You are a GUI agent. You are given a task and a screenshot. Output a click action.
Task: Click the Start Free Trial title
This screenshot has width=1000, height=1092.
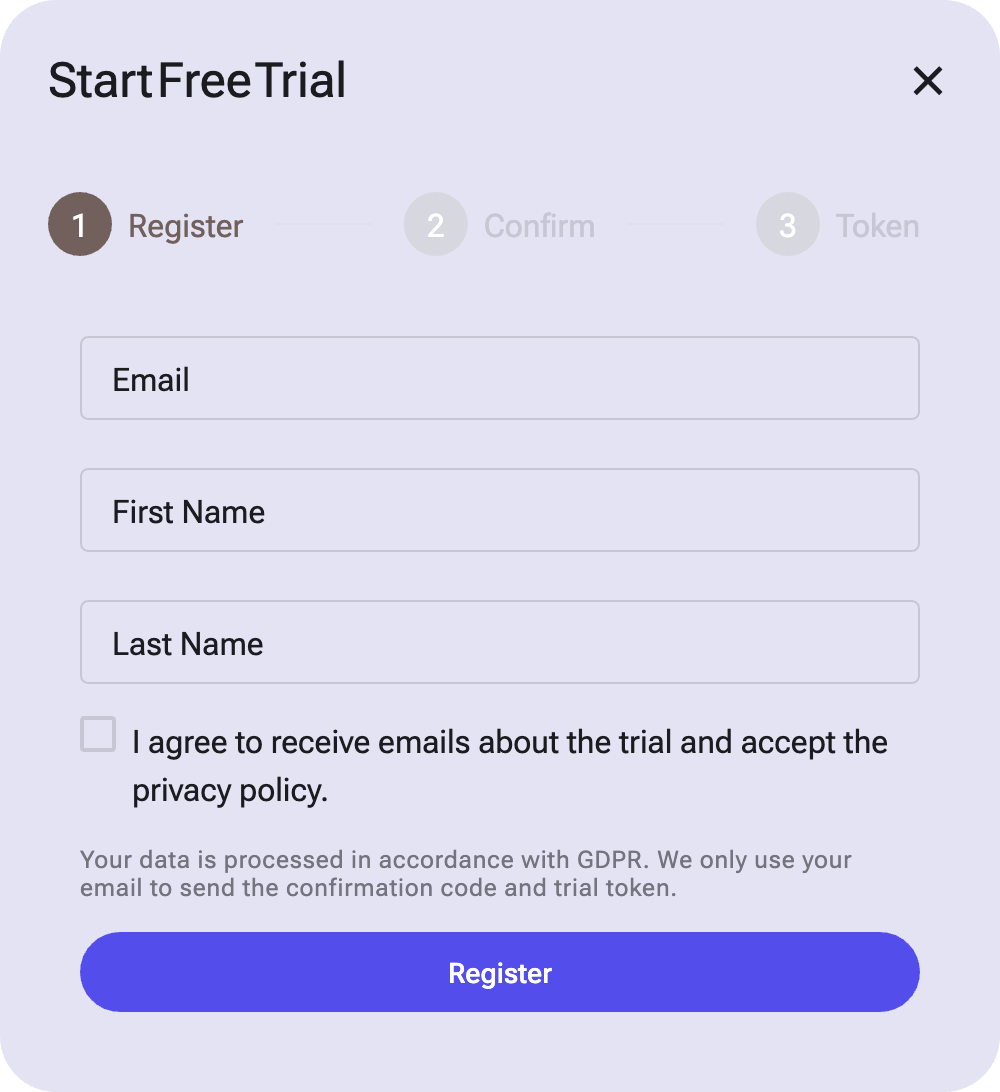tap(197, 81)
